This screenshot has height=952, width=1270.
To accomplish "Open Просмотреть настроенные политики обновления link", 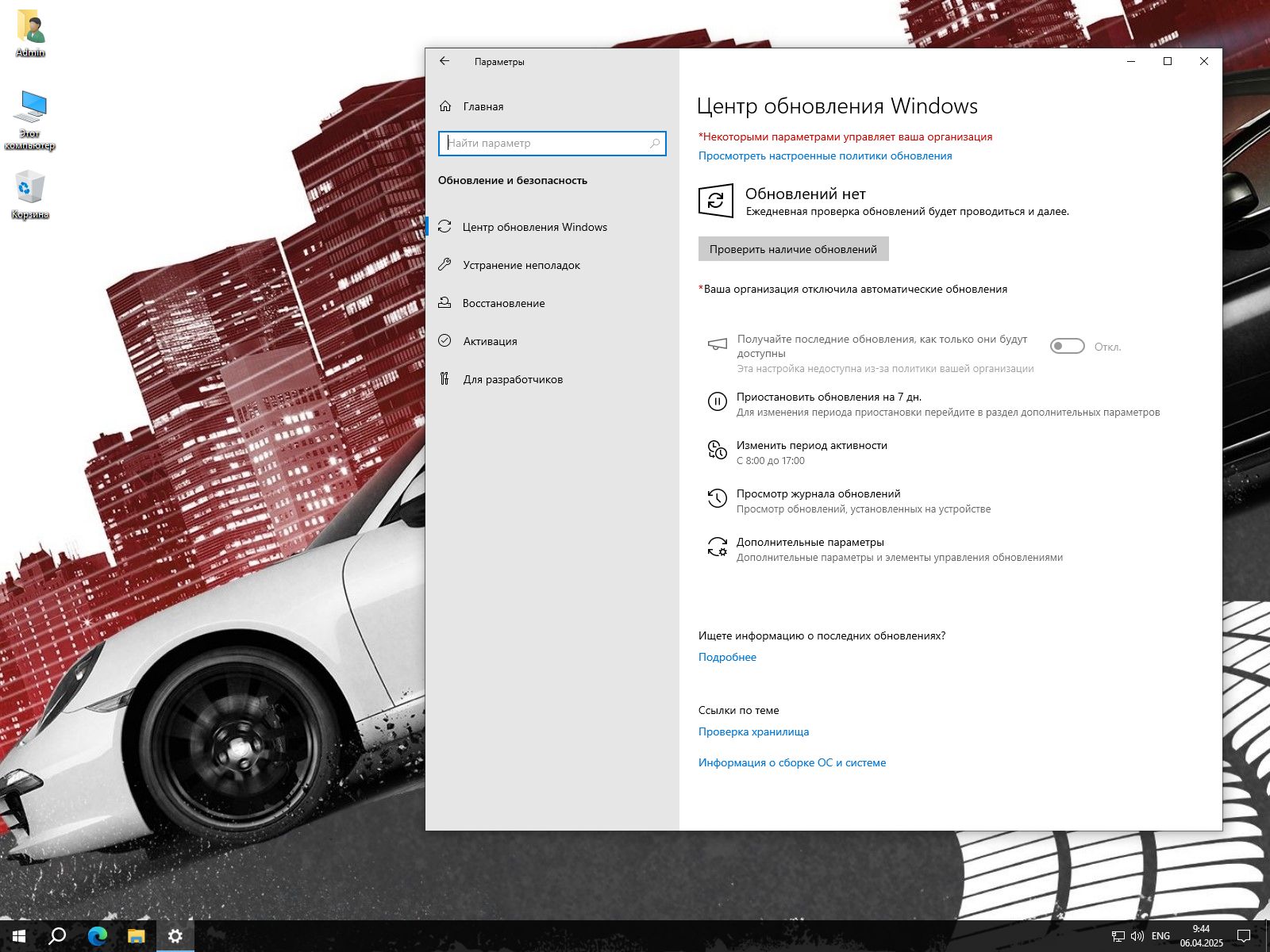I will pyautogui.click(x=825, y=156).
